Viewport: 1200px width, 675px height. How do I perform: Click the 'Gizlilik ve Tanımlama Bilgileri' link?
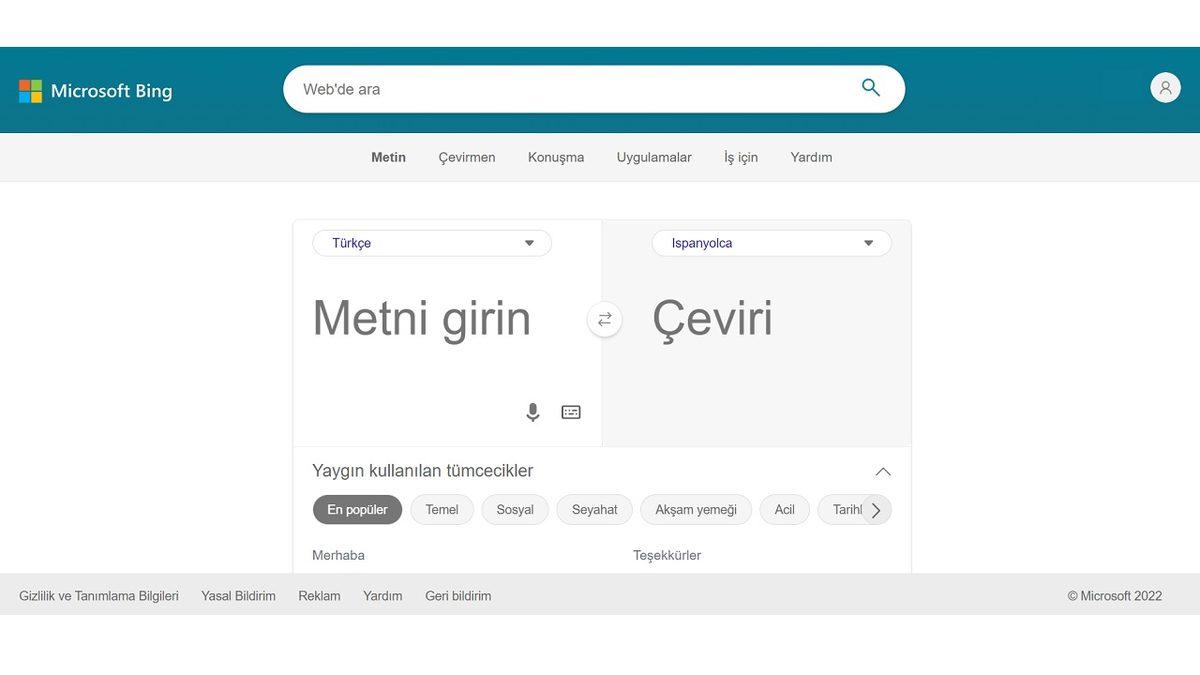[98, 595]
